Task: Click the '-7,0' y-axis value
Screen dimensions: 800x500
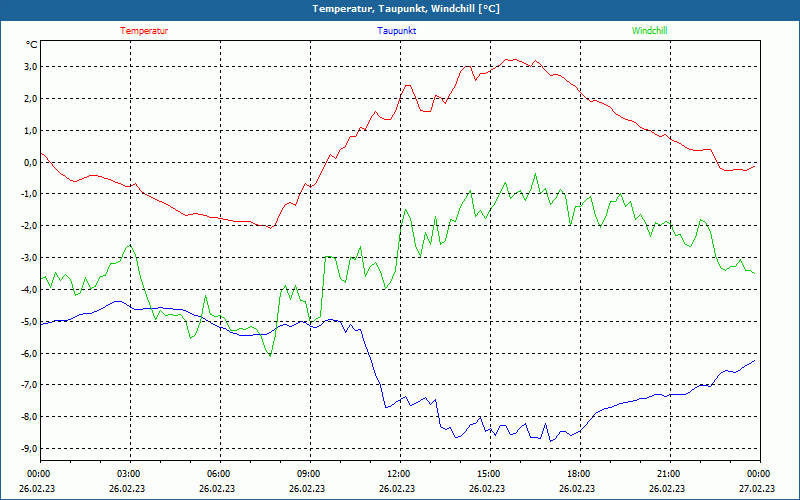Action: click(29, 385)
